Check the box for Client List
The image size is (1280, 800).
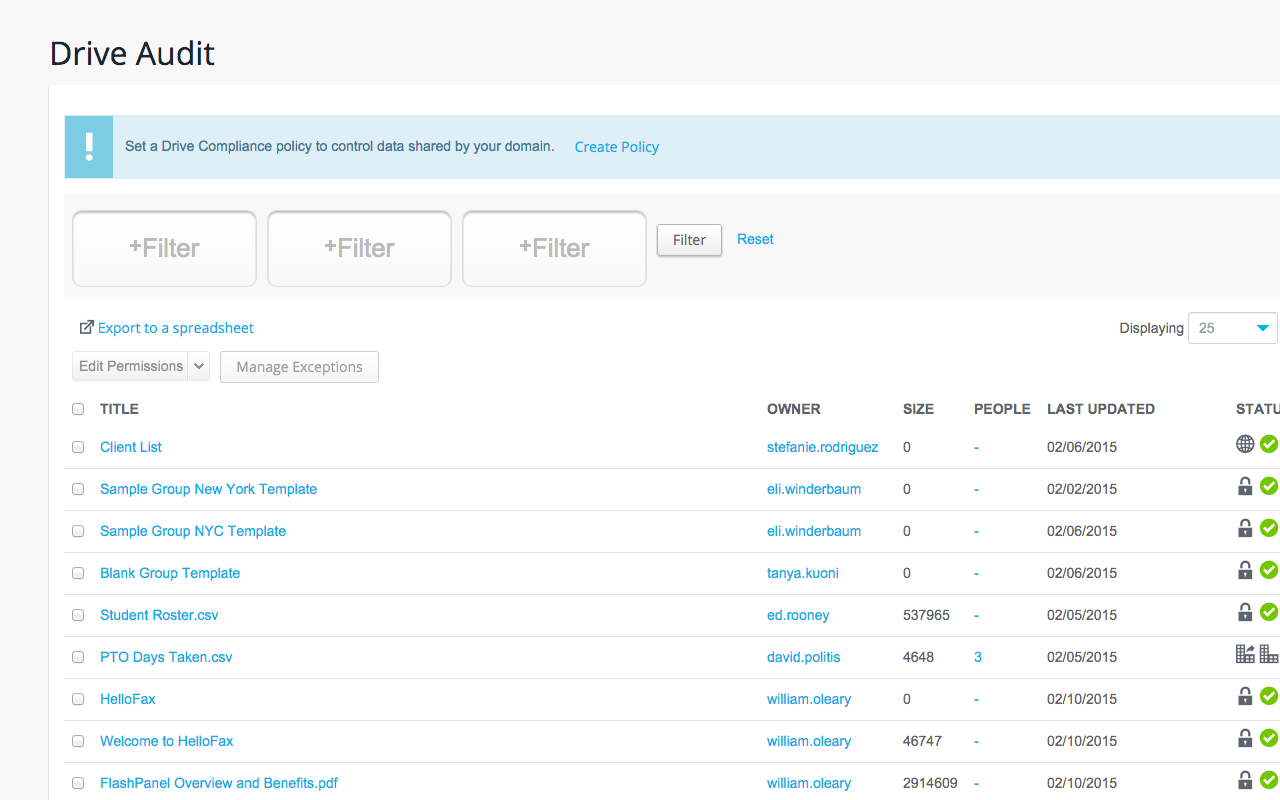78,447
